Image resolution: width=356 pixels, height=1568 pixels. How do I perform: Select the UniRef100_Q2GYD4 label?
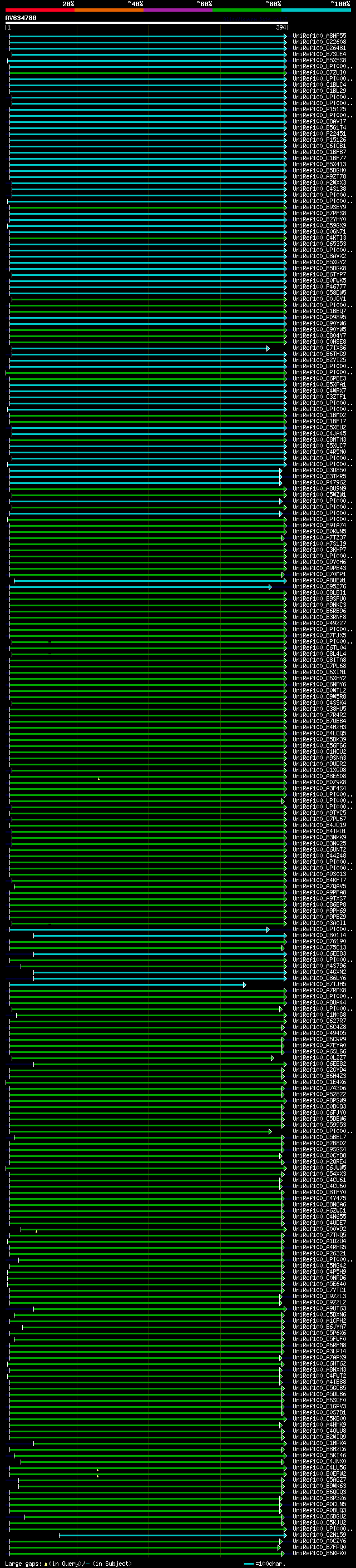tap(319, 1070)
